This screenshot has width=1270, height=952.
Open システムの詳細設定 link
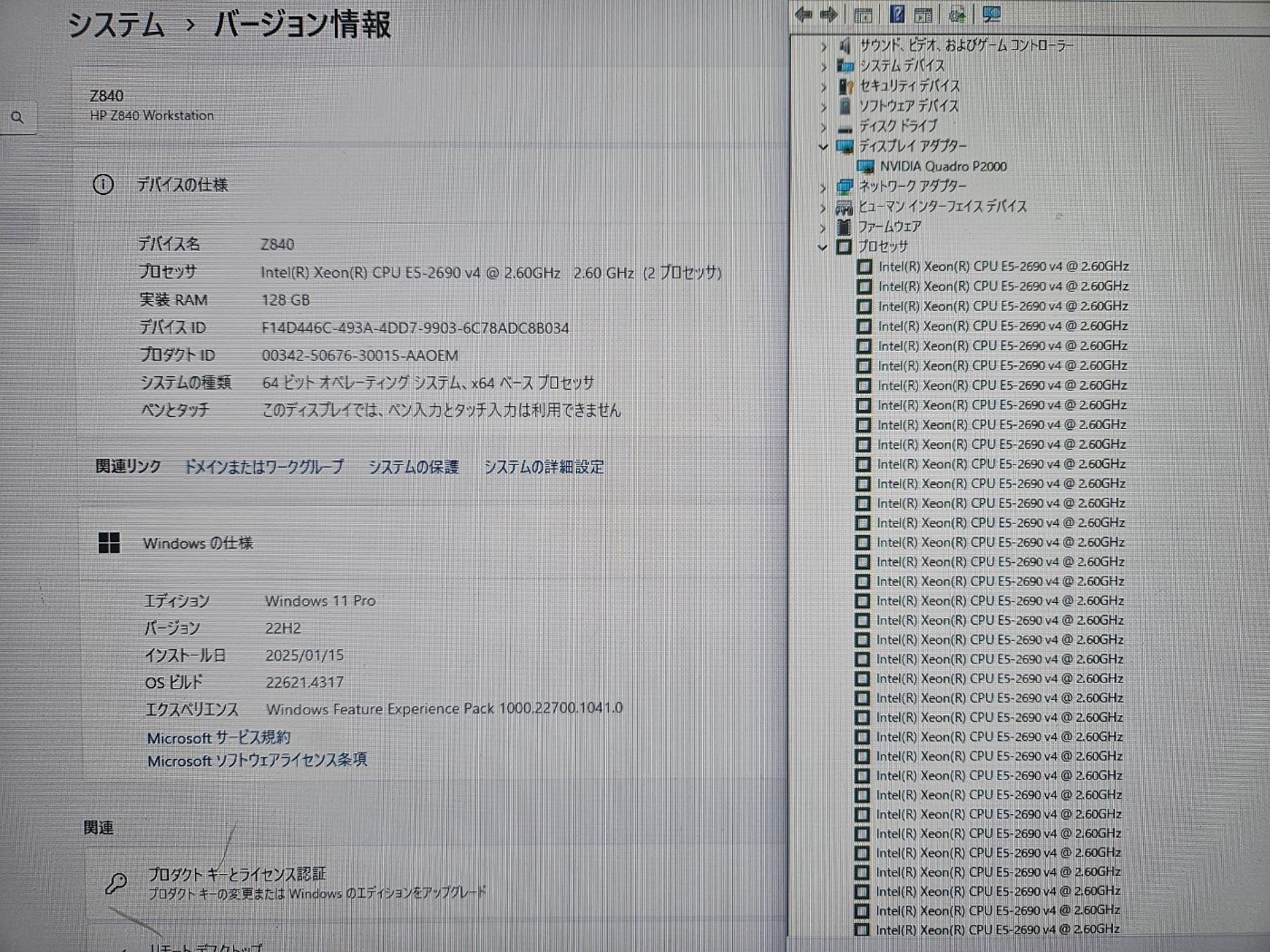click(x=543, y=467)
